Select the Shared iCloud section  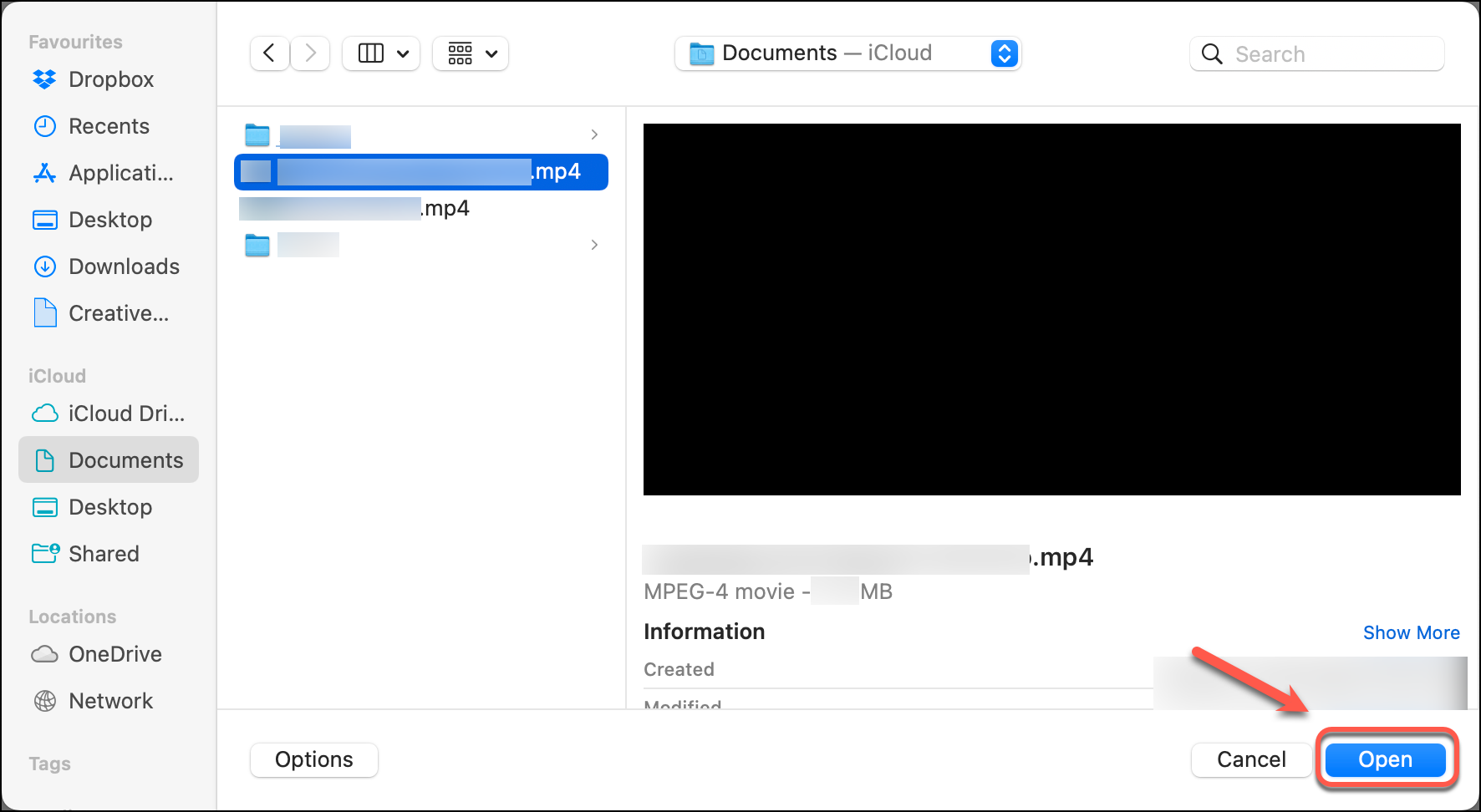click(x=103, y=554)
